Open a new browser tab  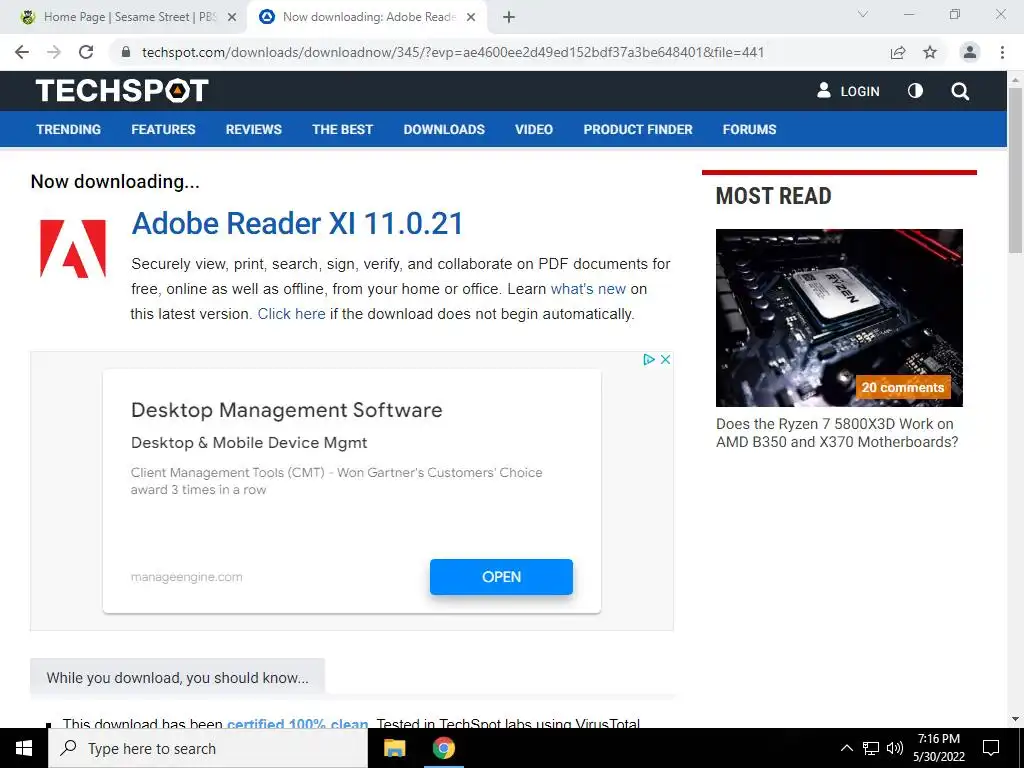(509, 18)
